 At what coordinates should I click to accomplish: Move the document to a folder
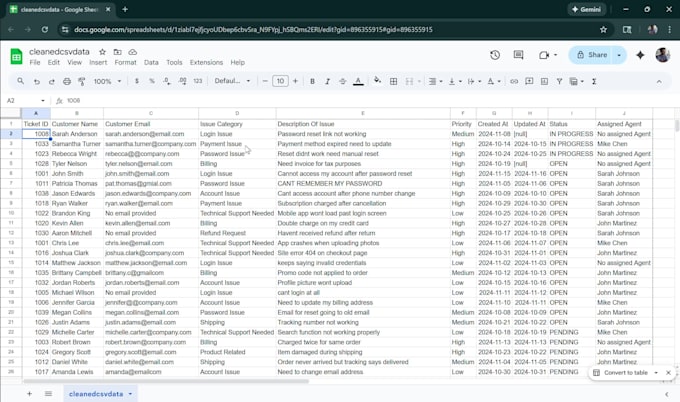coord(118,52)
